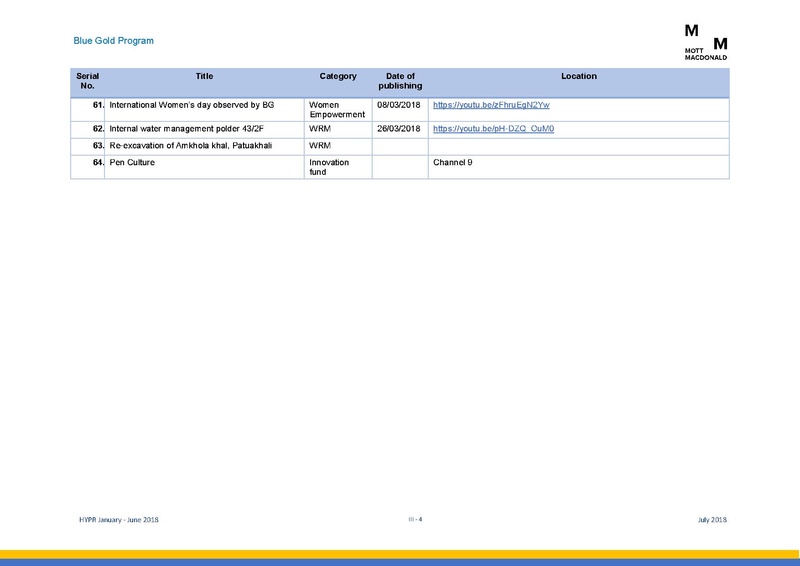Select the Internal water management polder title
This screenshot has height=566, width=800.
(186, 129)
